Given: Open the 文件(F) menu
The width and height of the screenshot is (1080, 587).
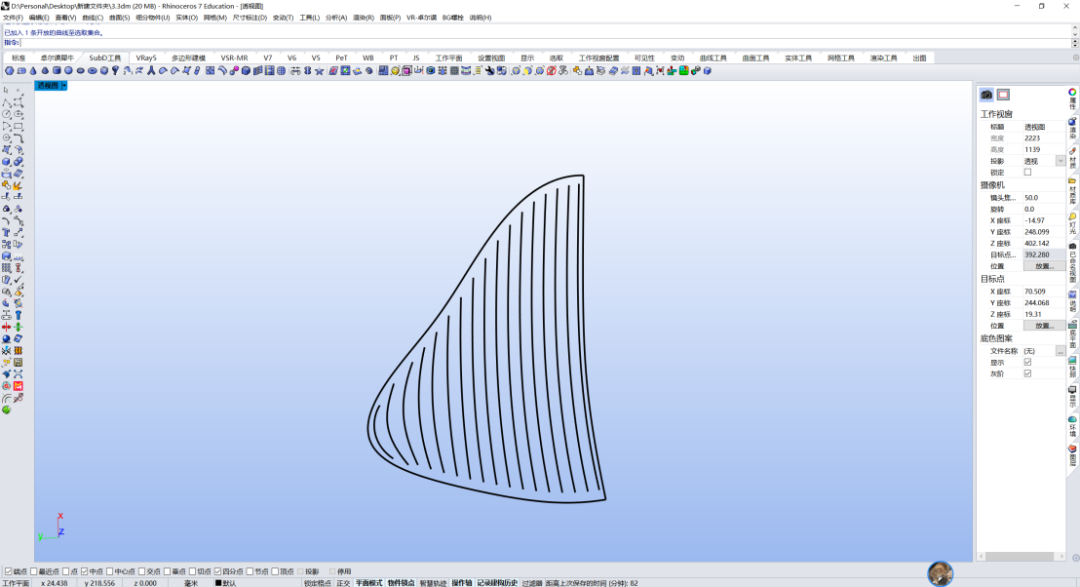Looking at the screenshot, I should (13, 17).
